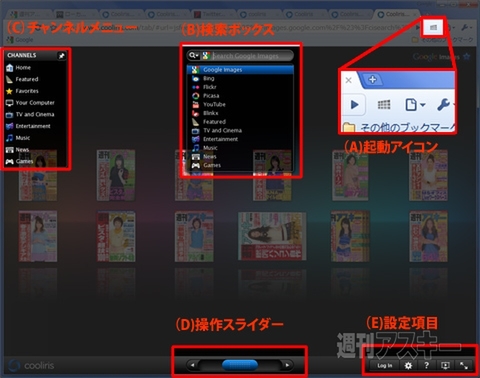The height and width of the screenshot is (378, 480).
Task: Launch Cooliris with the browser toolbar wall icon
Action: pyautogui.click(x=433, y=27)
